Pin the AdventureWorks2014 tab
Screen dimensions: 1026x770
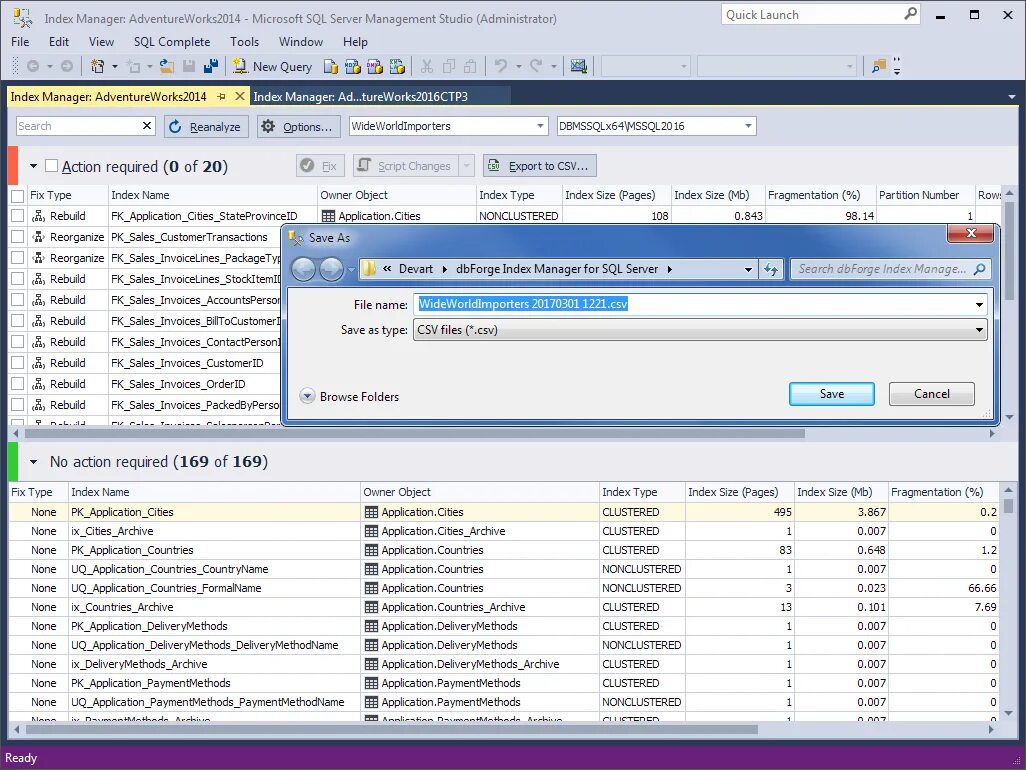coord(221,97)
